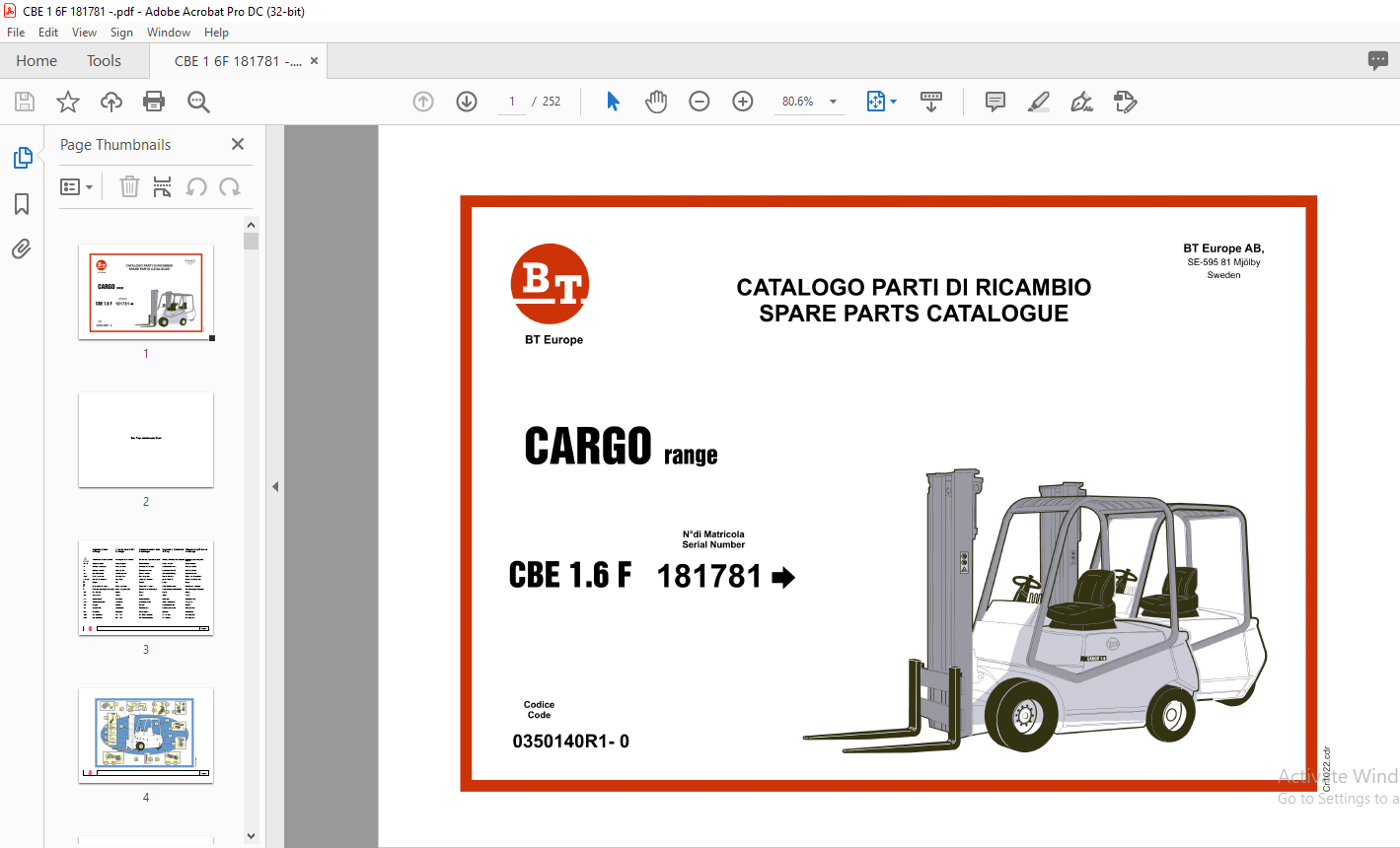Zoom in with the plus icon
This screenshot has height=848, width=1400.
click(x=743, y=102)
